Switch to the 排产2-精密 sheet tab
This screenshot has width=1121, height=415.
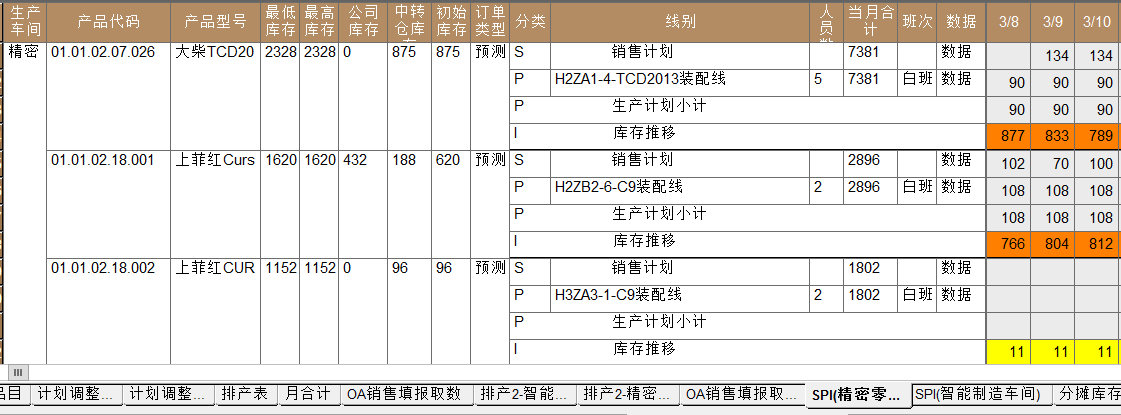(x=627, y=394)
